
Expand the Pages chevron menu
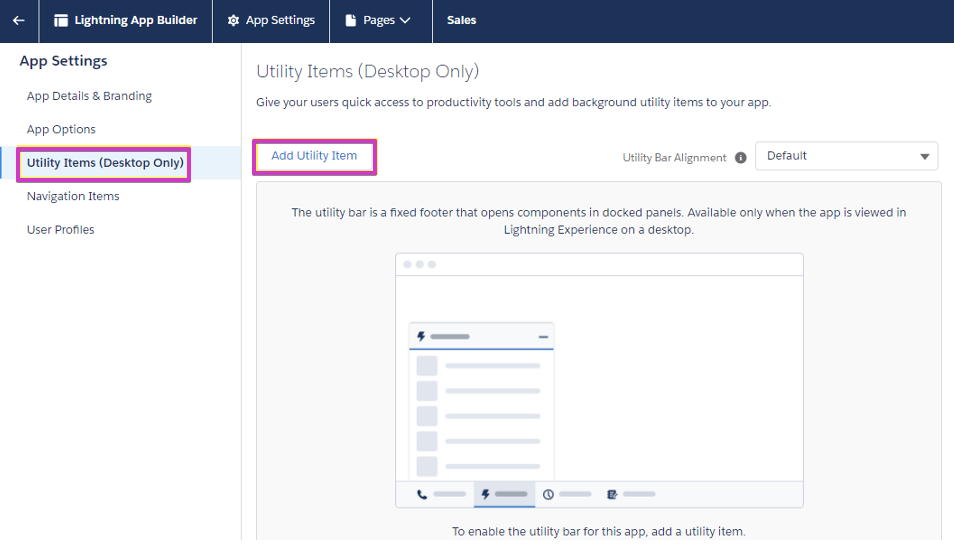(405, 20)
